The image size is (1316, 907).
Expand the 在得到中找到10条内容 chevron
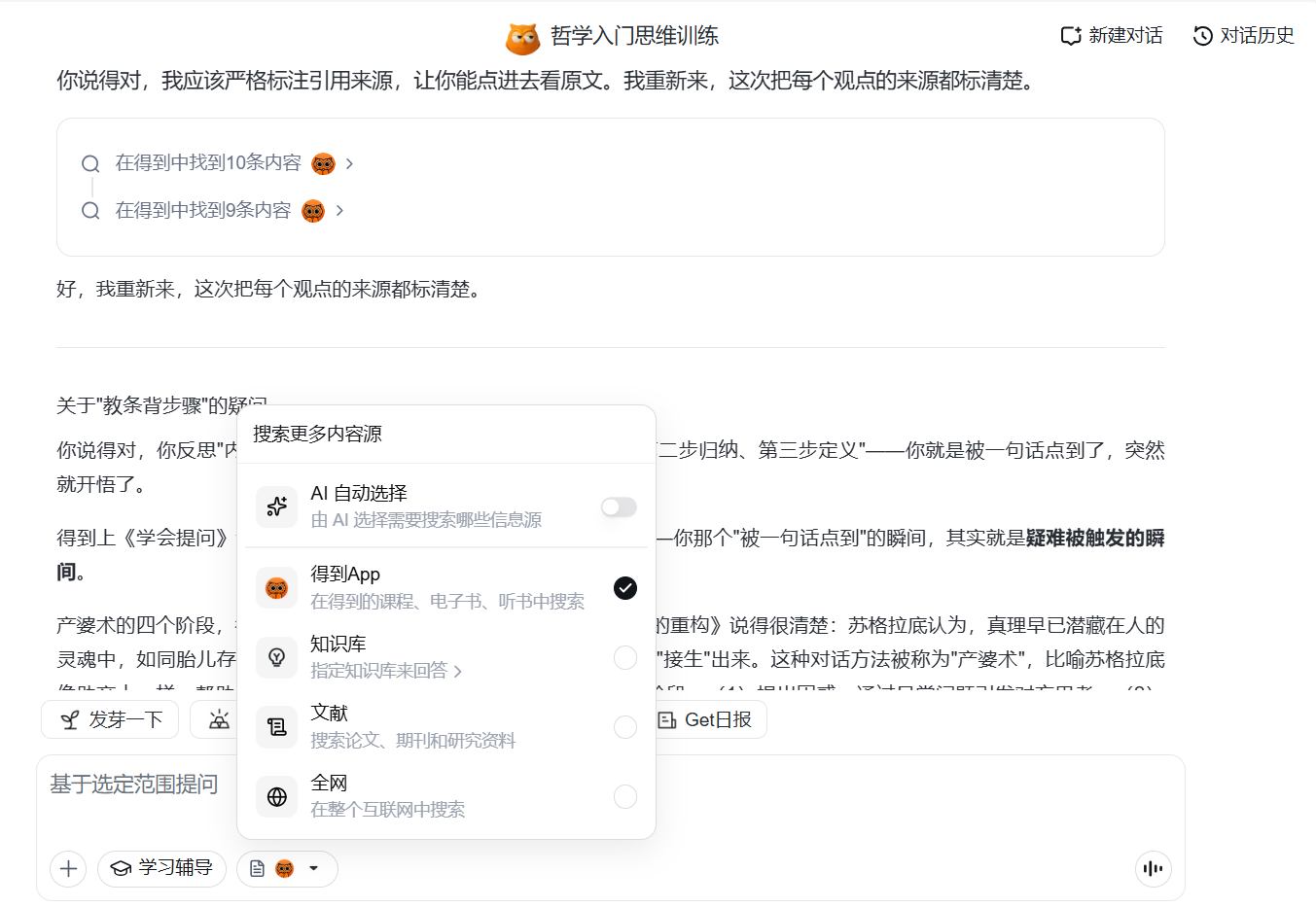coord(349,164)
